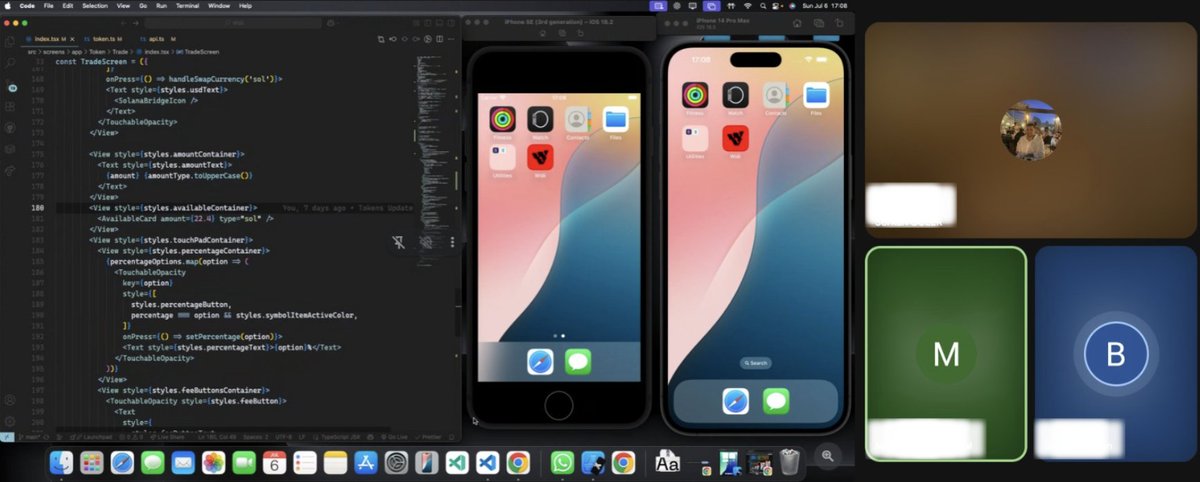Tap the iPhone SE physical home button

(x=559, y=406)
